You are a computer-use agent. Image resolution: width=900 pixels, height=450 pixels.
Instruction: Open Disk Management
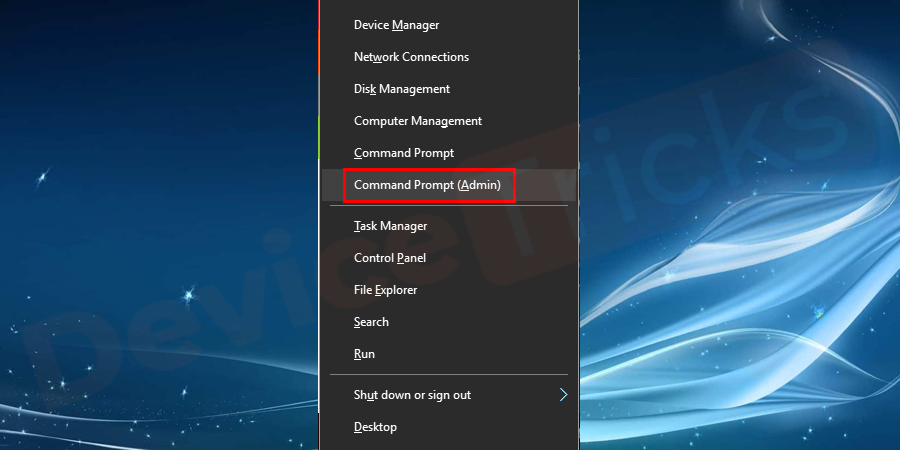tap(402, 89)
